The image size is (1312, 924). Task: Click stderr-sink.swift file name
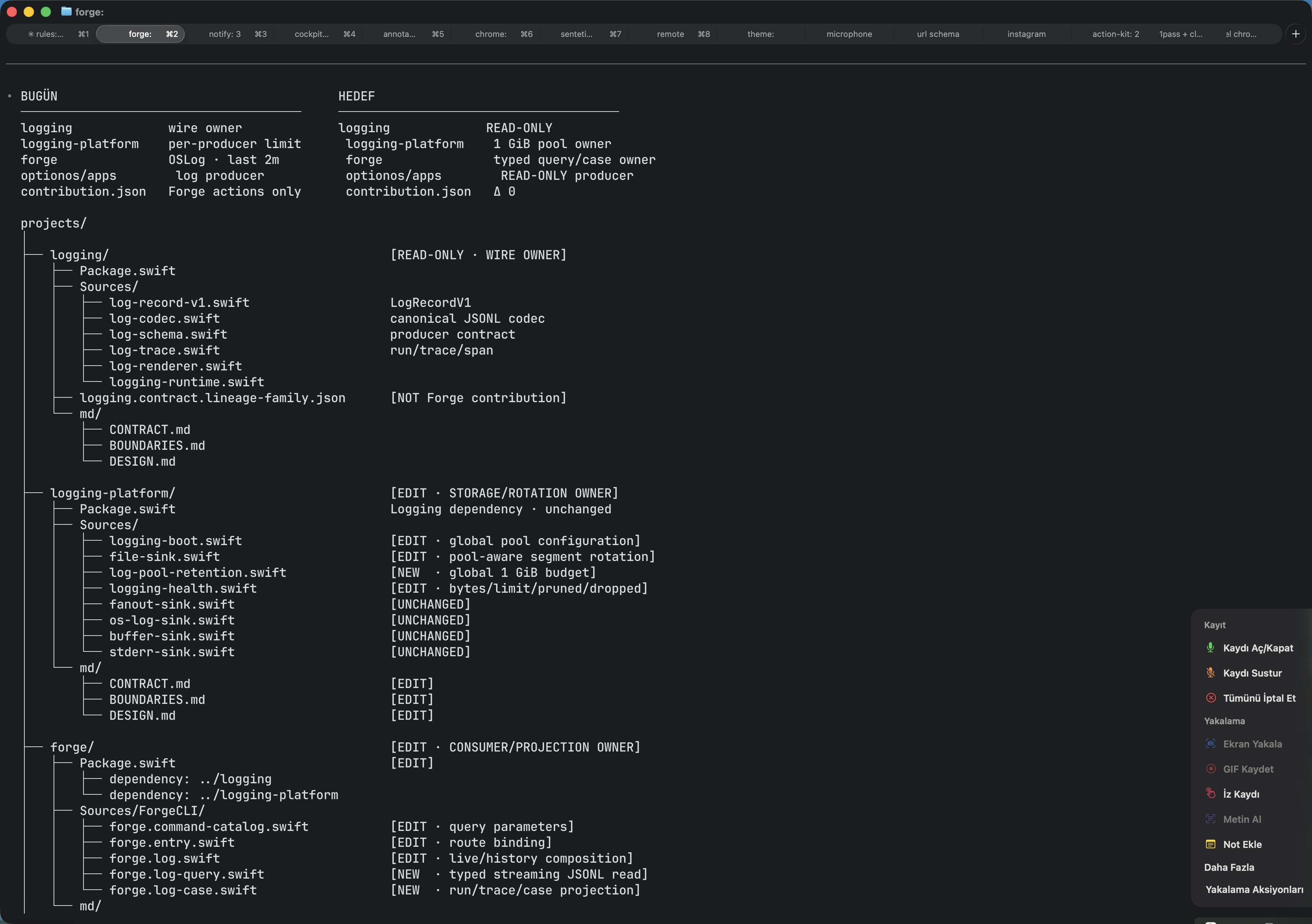click(x=172, y=652)
